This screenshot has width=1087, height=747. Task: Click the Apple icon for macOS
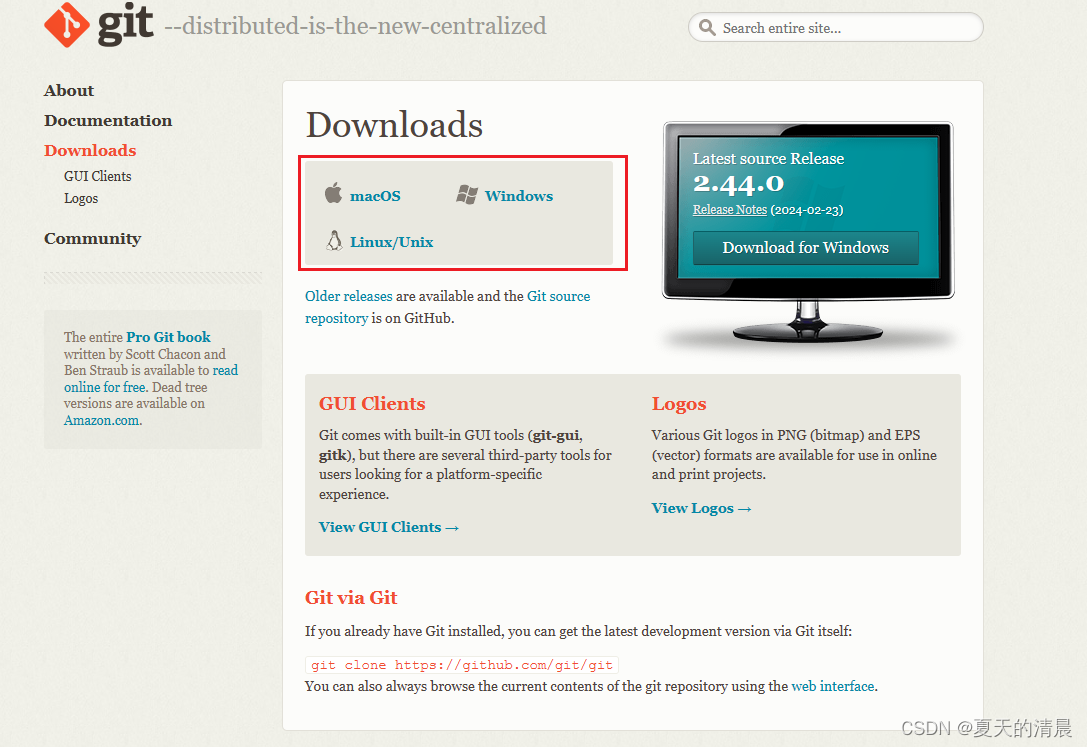(x=333, y=193)
